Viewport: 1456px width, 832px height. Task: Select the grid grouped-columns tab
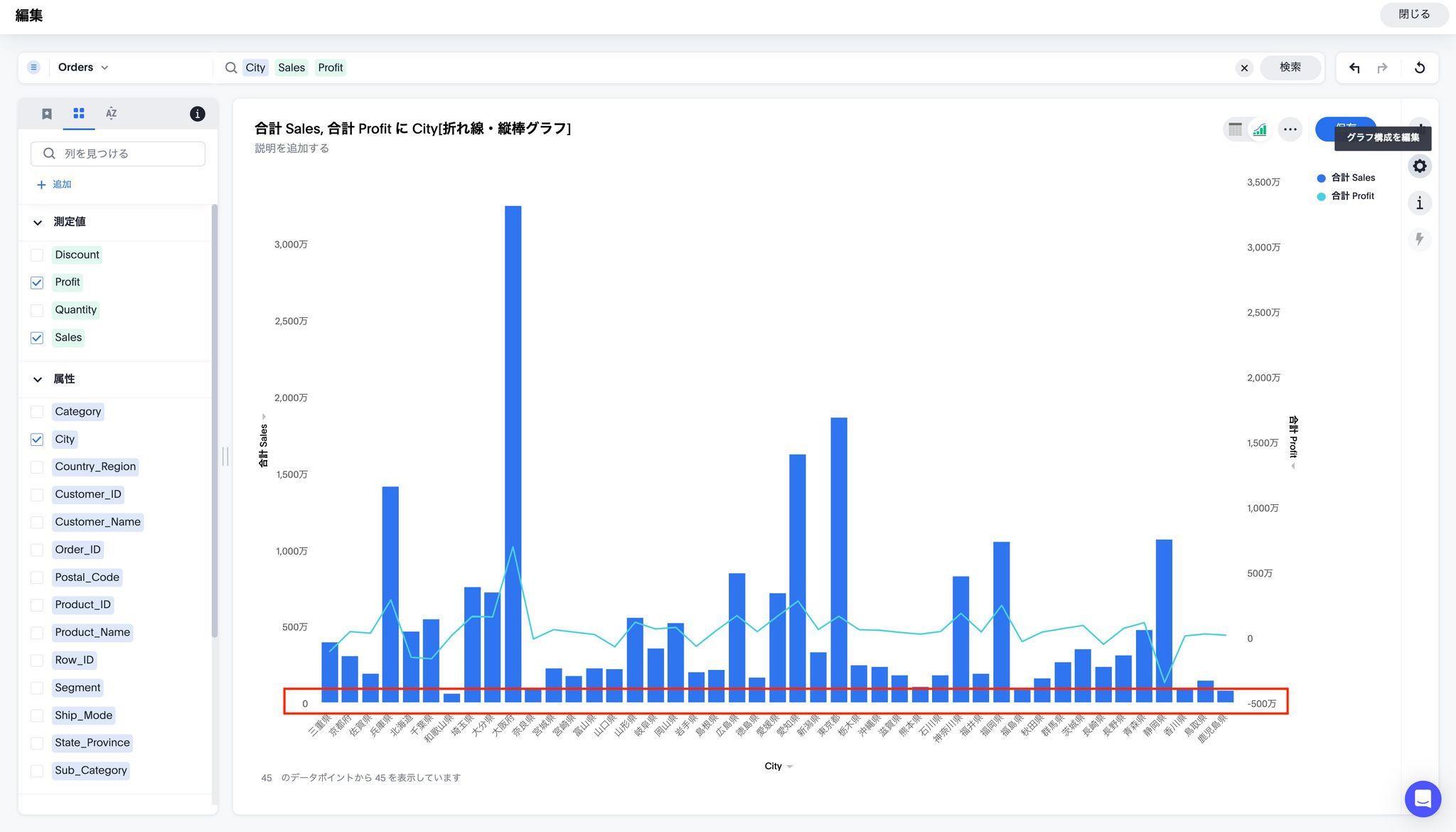pos(79,114)
